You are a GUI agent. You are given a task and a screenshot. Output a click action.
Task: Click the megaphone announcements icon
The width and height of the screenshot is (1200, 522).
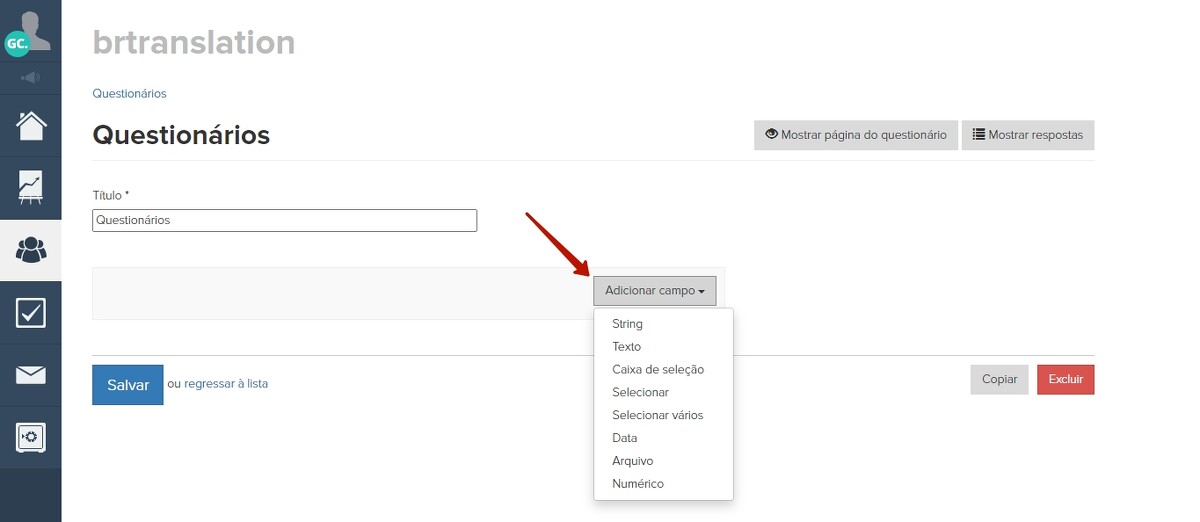pos(30,77)
